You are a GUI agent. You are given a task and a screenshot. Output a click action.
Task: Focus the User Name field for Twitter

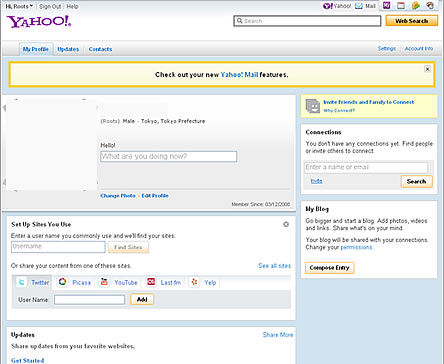(89, 300)
